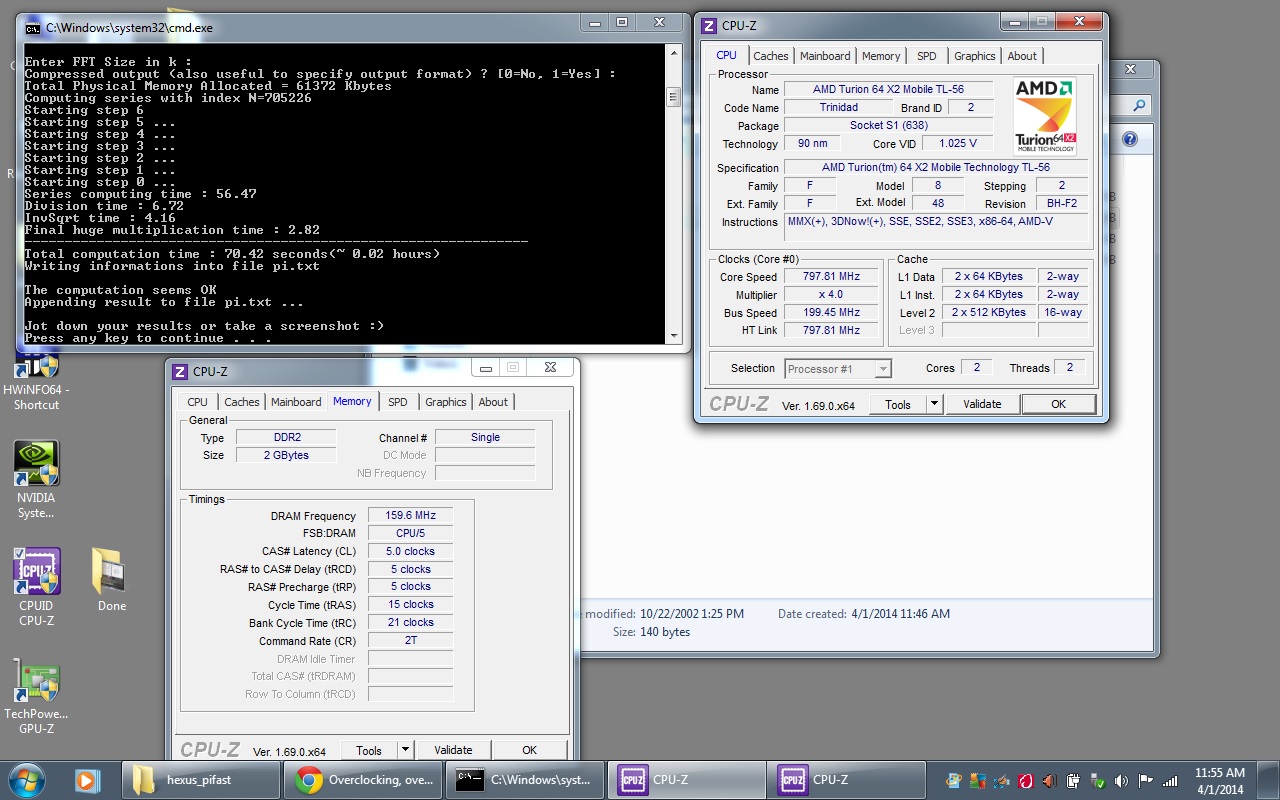The image size is (1280, 800).
Task: Click the Core VID value 1.025 V
Action: point(959,143)
